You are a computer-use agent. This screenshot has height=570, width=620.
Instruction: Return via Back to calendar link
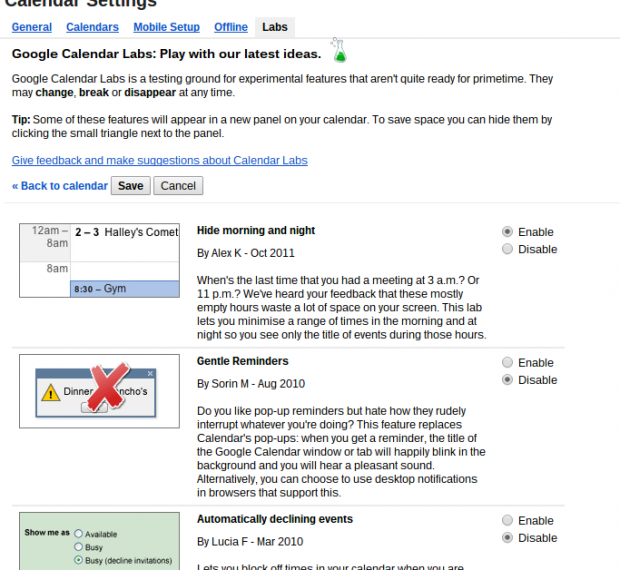(60, 186)
